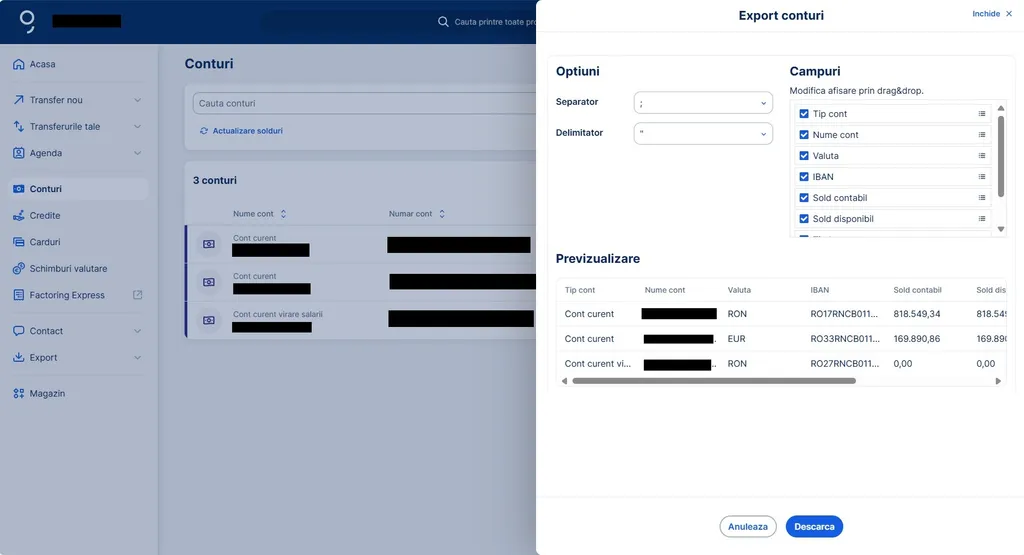Click the Contact speech bubble icon
This screenshot has width=1024, height=555.
pyautogui.click(x=19, y=331)
